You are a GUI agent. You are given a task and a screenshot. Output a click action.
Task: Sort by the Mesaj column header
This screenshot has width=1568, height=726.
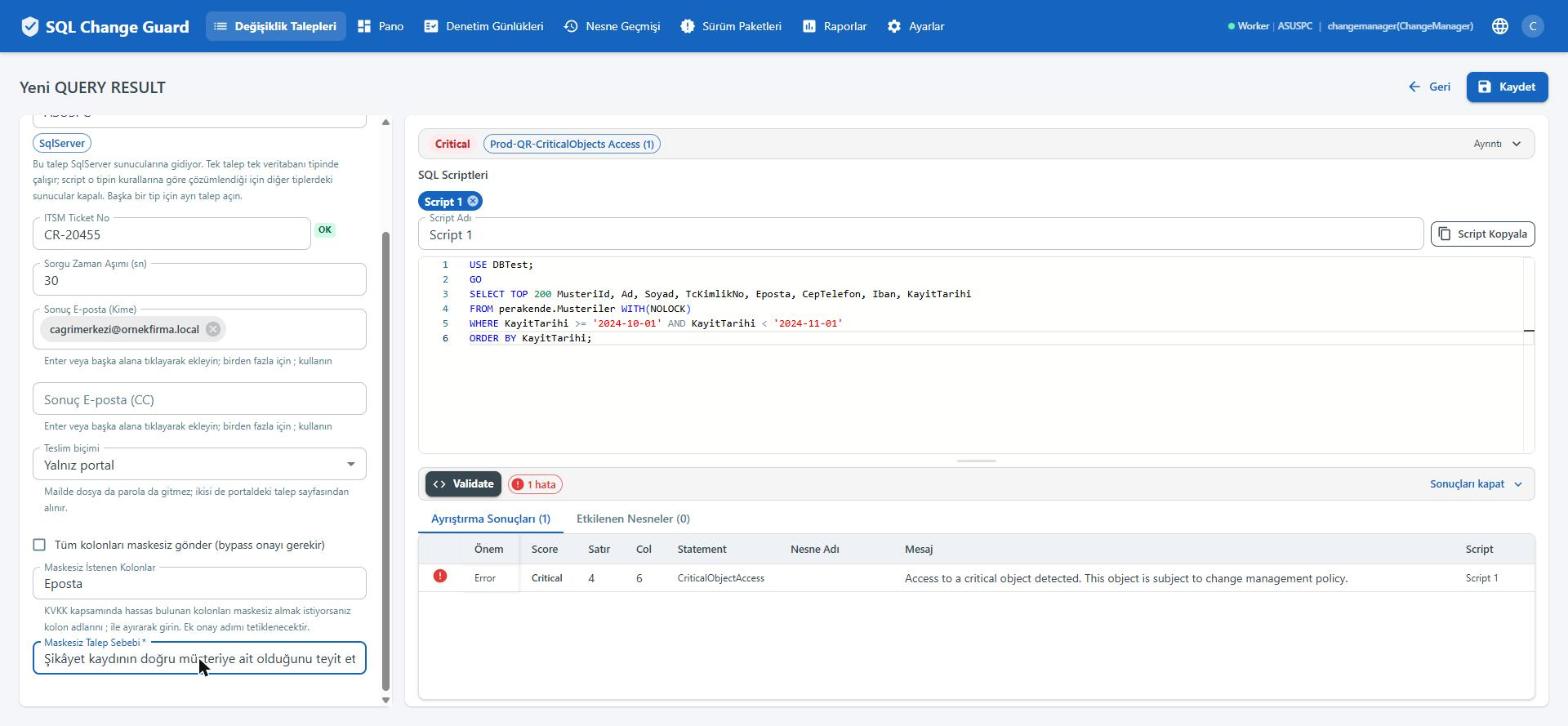(919, 549)
